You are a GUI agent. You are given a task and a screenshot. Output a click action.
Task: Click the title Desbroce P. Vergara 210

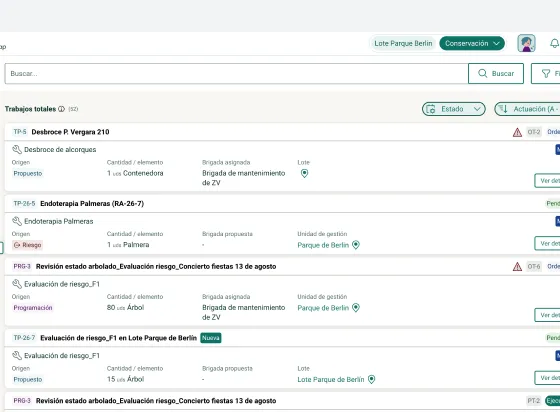click(70, 132)
